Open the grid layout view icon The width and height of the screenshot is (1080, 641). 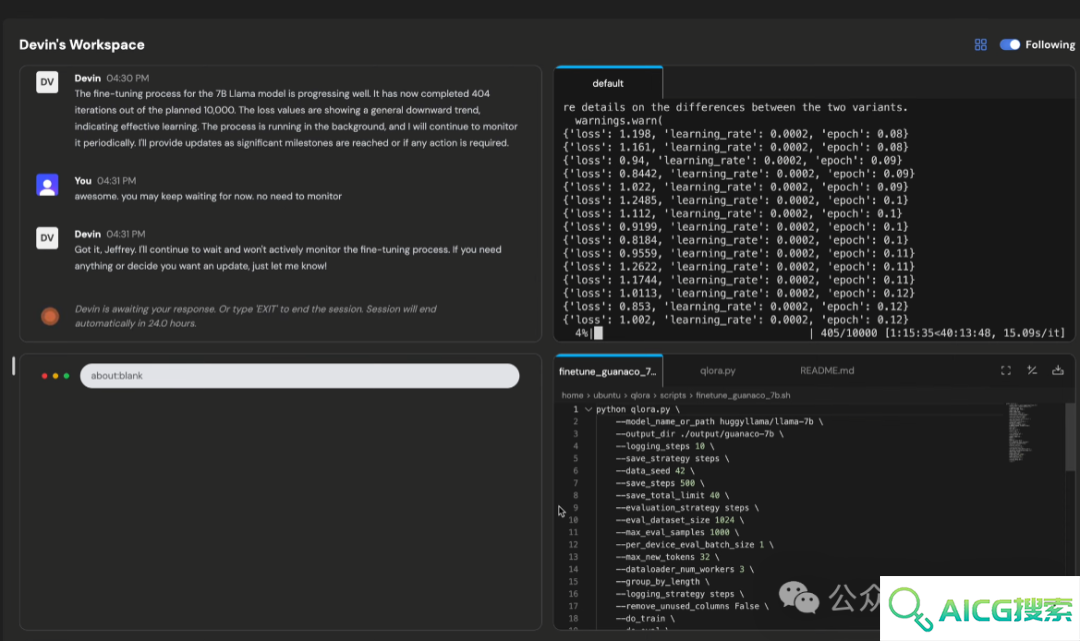pyautogui.click(x=980, y=45)
